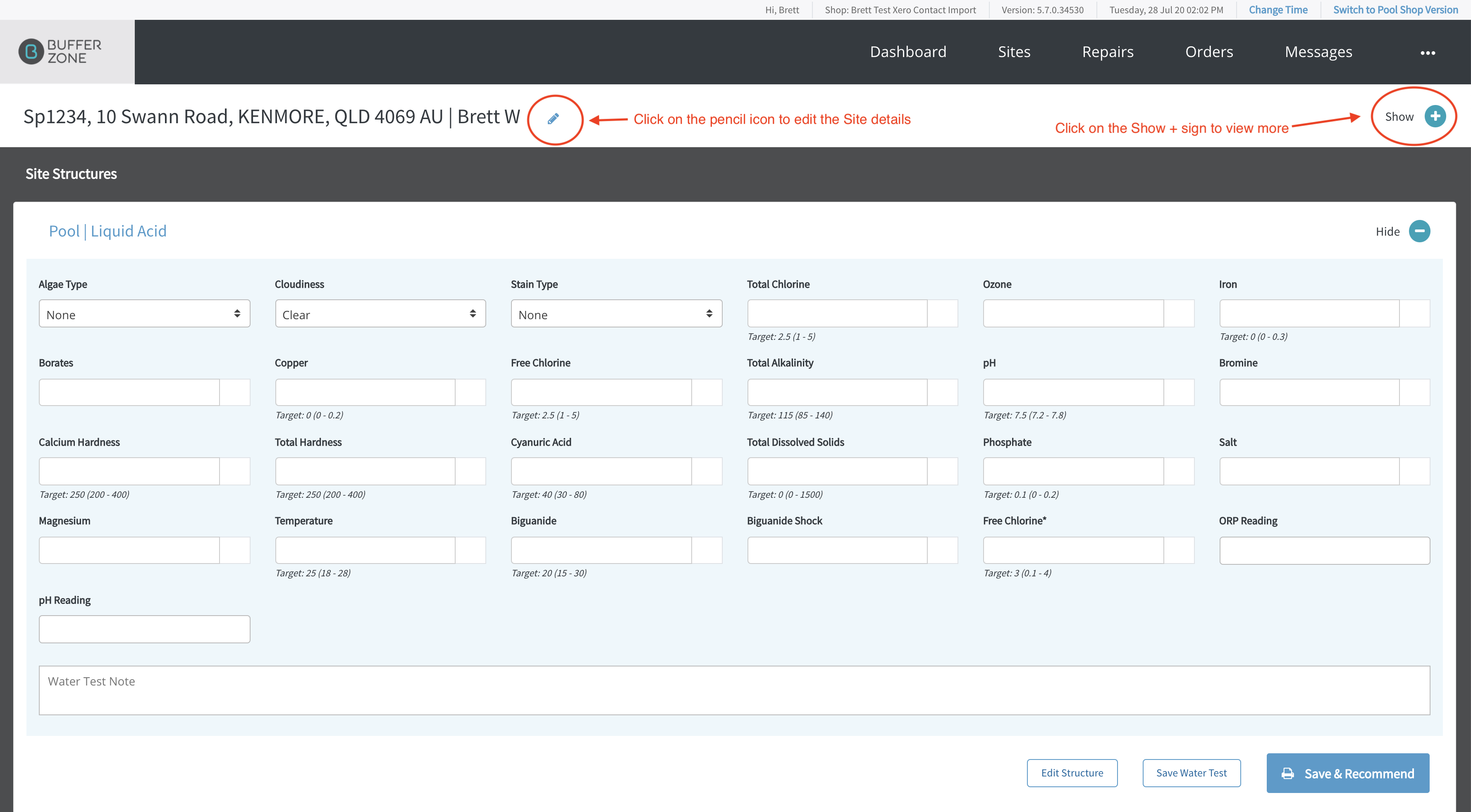Screen dimensions: 1471x812
Task: Open the Repairs menu item
Action: coord(1108,52)
